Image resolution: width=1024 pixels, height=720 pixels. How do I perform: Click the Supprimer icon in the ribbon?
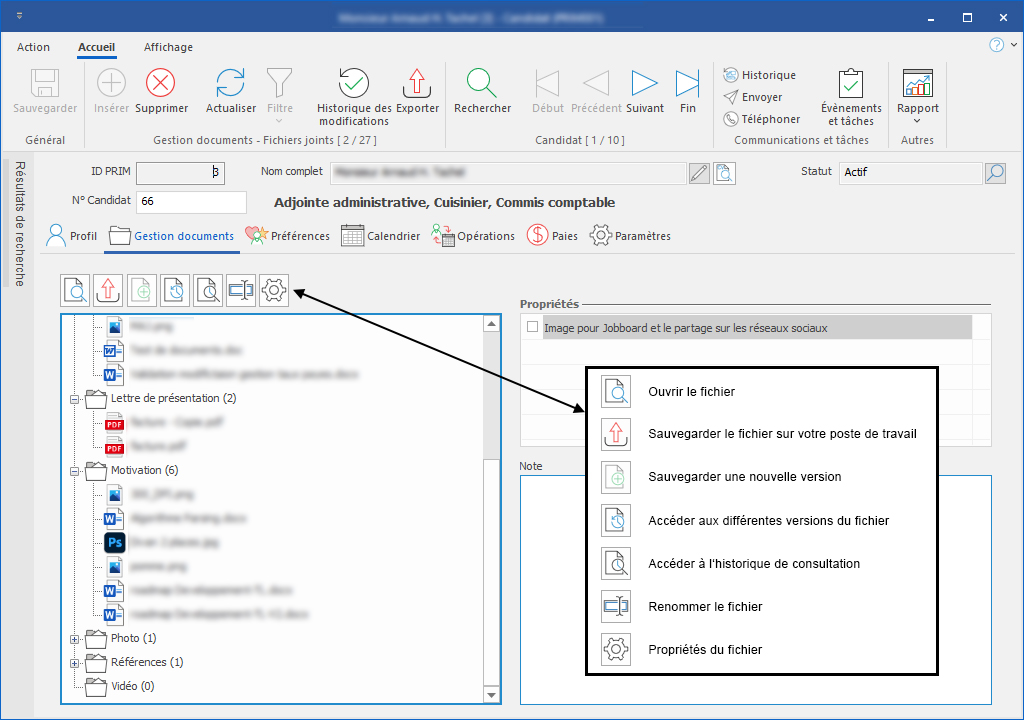coord(161,84)
